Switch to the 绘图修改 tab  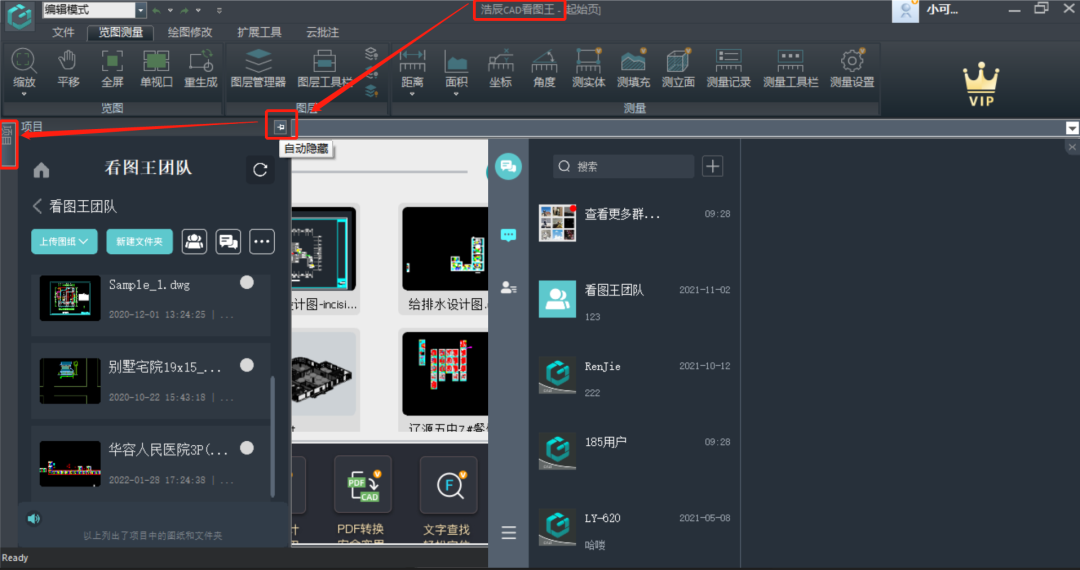point(190,32)
